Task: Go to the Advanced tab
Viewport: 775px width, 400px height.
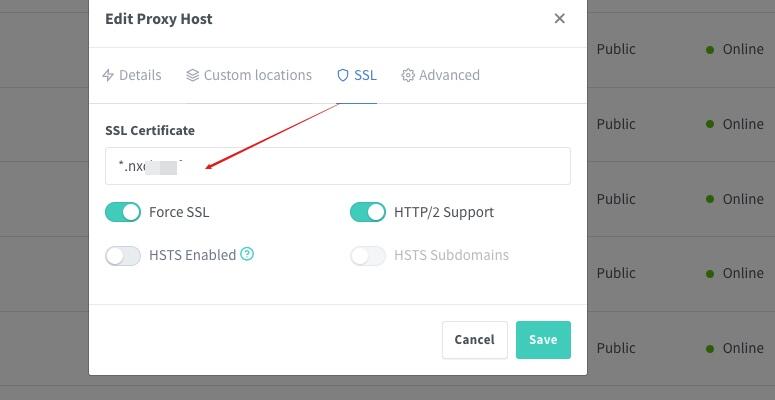Action: [x=440, y=75]
